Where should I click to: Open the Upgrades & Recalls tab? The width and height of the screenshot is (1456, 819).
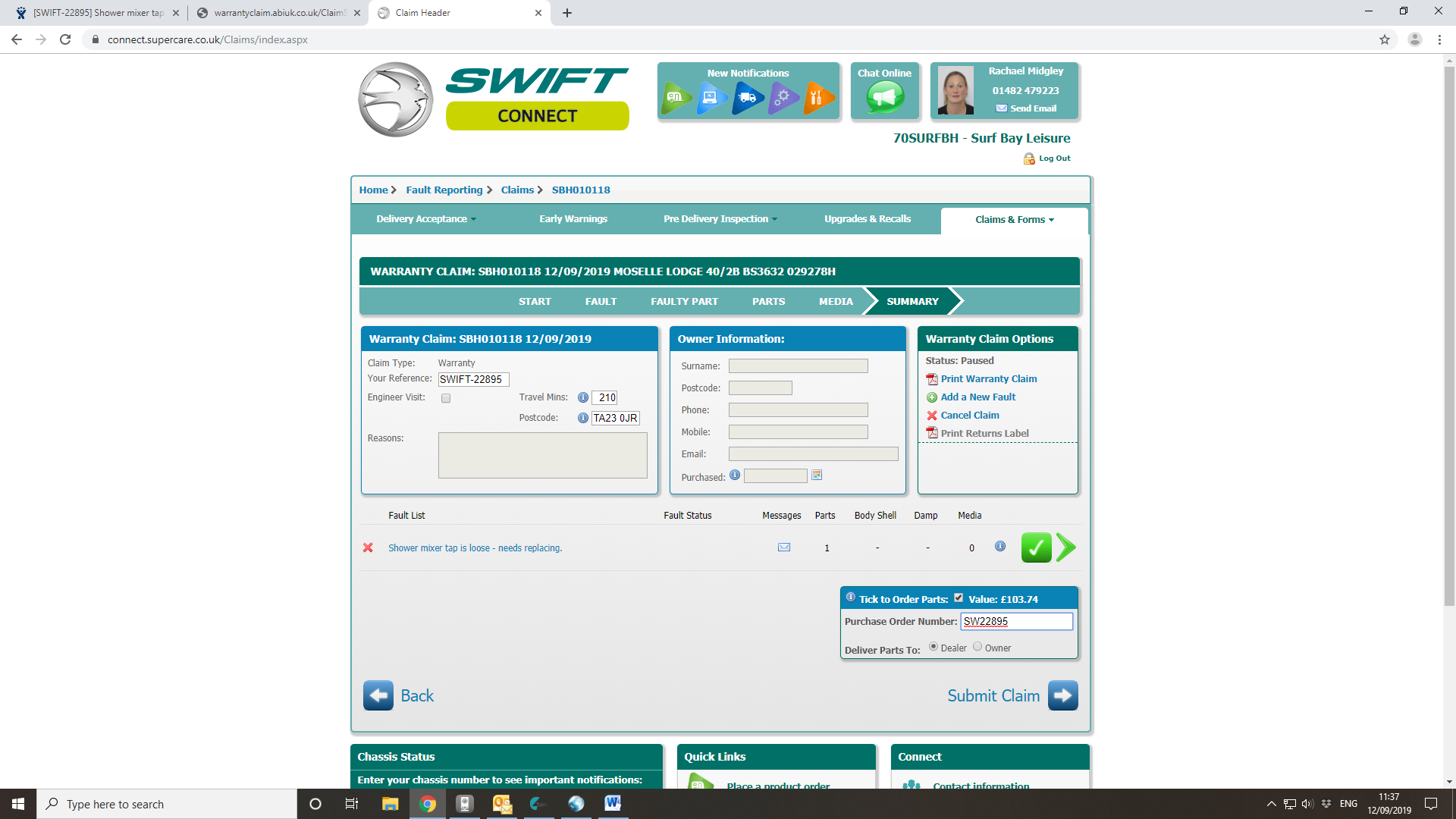tap(868, 219)
